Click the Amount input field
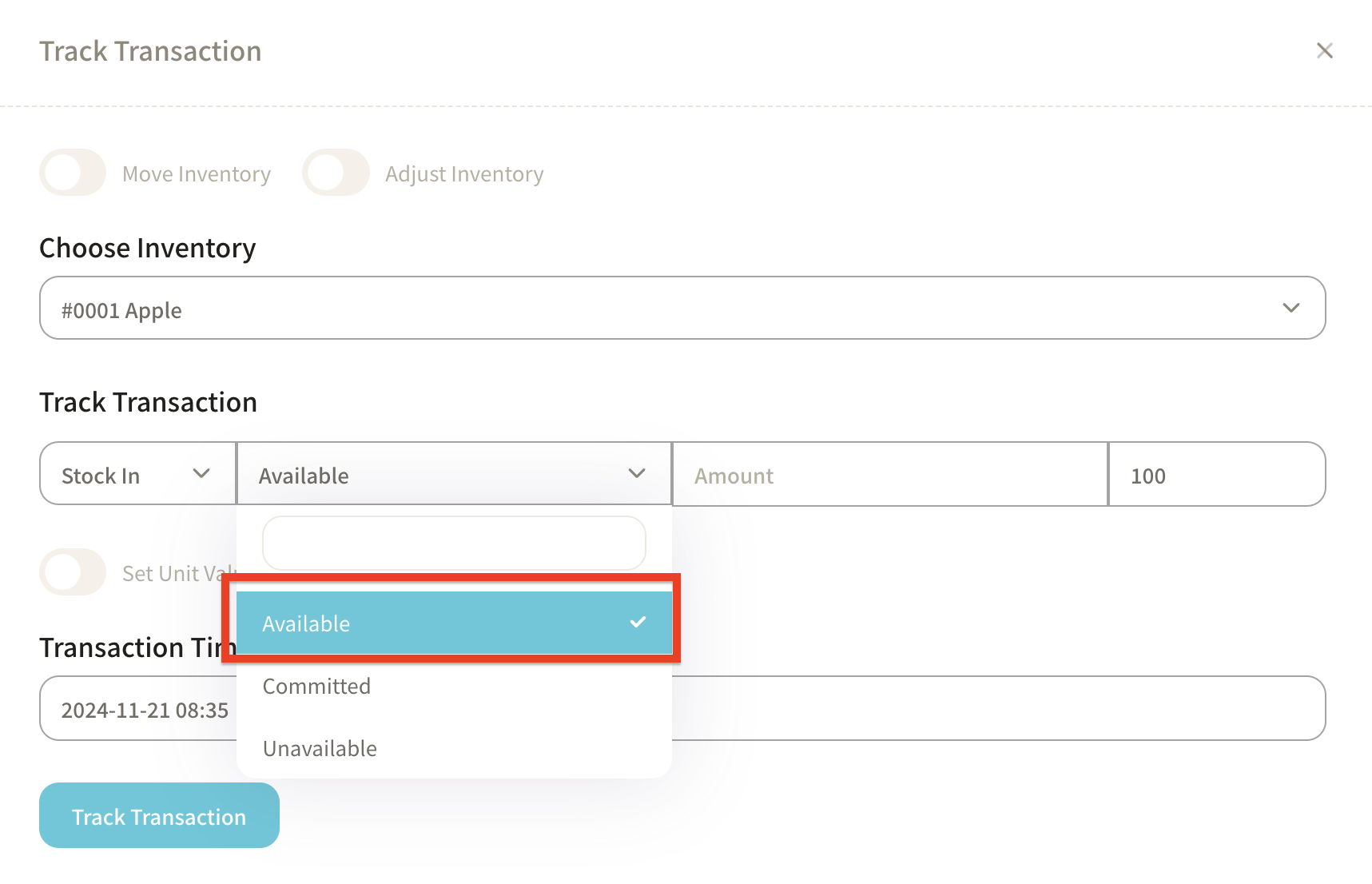The width and height of the screenshot is (1372, 884). click(889, 475)
